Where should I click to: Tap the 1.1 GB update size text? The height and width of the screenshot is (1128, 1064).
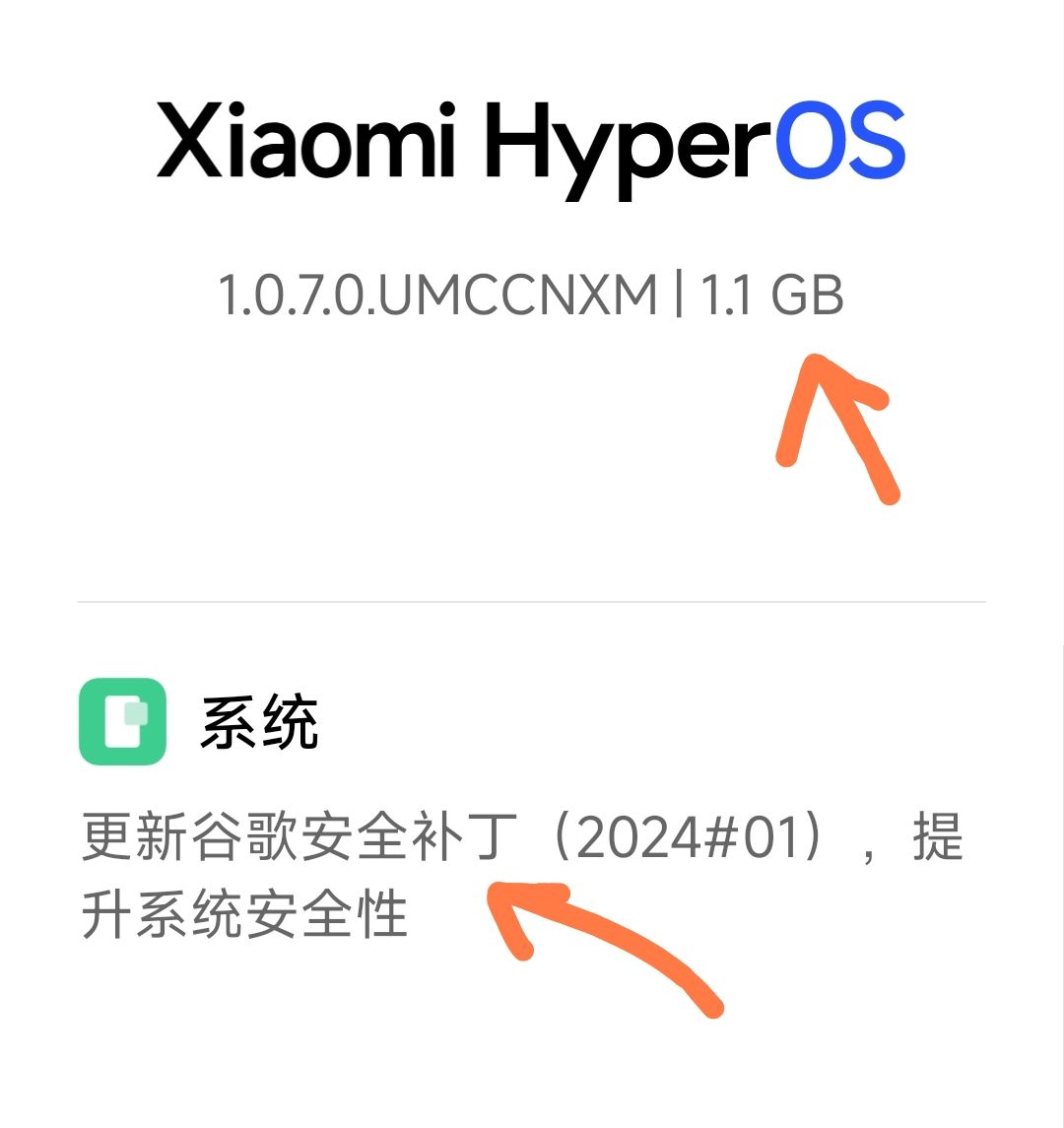771,295
